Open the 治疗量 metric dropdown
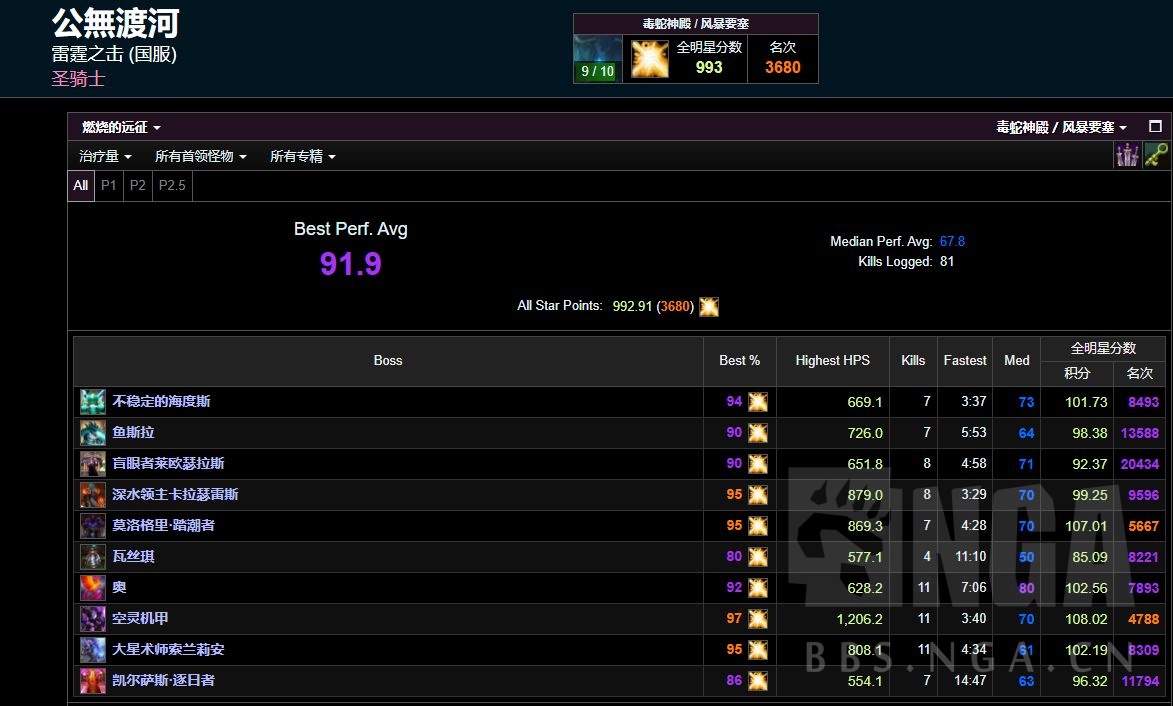Image resolution: width=1173 pixels, height=706 pixels. click(105, 156)
